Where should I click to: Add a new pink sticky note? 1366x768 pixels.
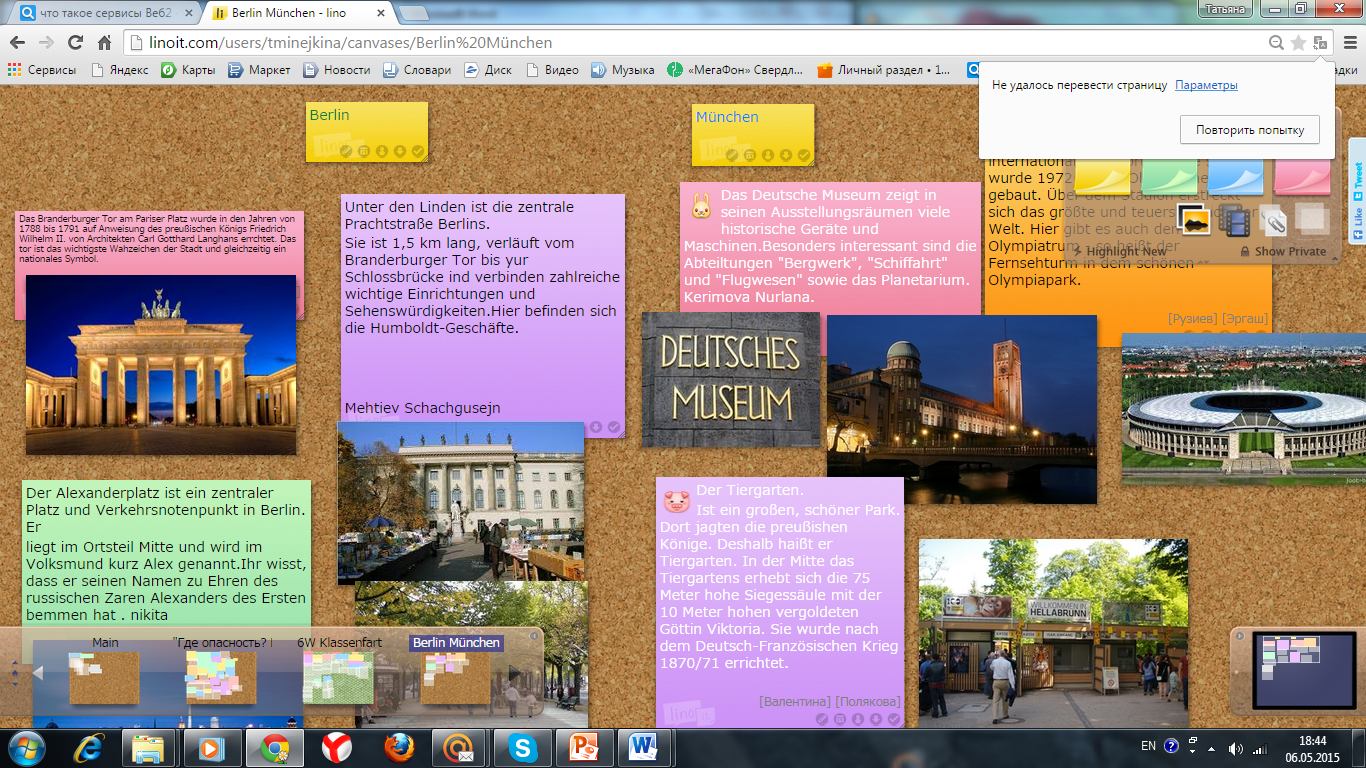pyautogui.click(x=1303, y=178)
